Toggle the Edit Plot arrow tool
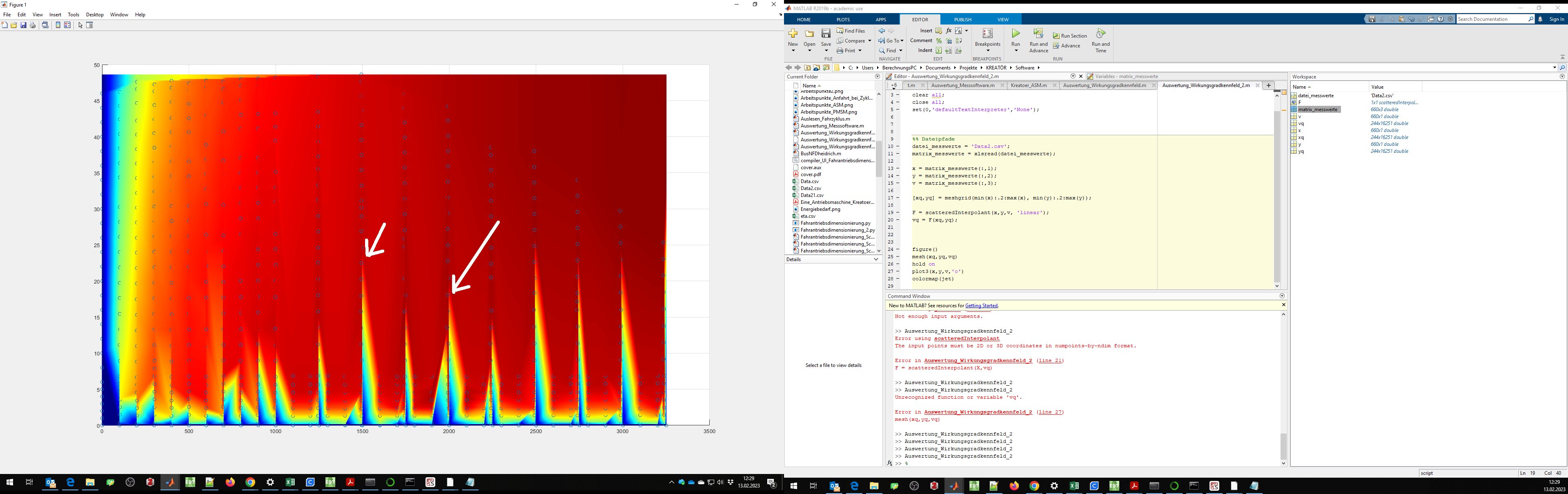1568x494 pixels. (x=80, y=25)
